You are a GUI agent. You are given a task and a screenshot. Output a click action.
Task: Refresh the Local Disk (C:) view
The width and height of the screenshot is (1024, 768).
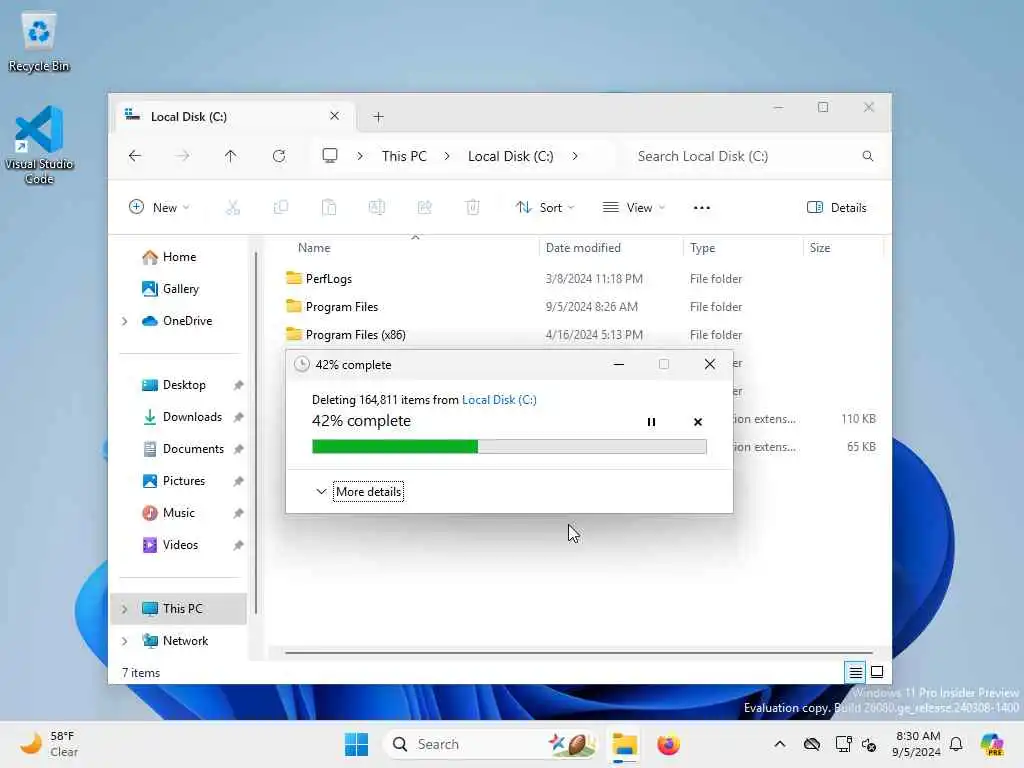point(279,156)
